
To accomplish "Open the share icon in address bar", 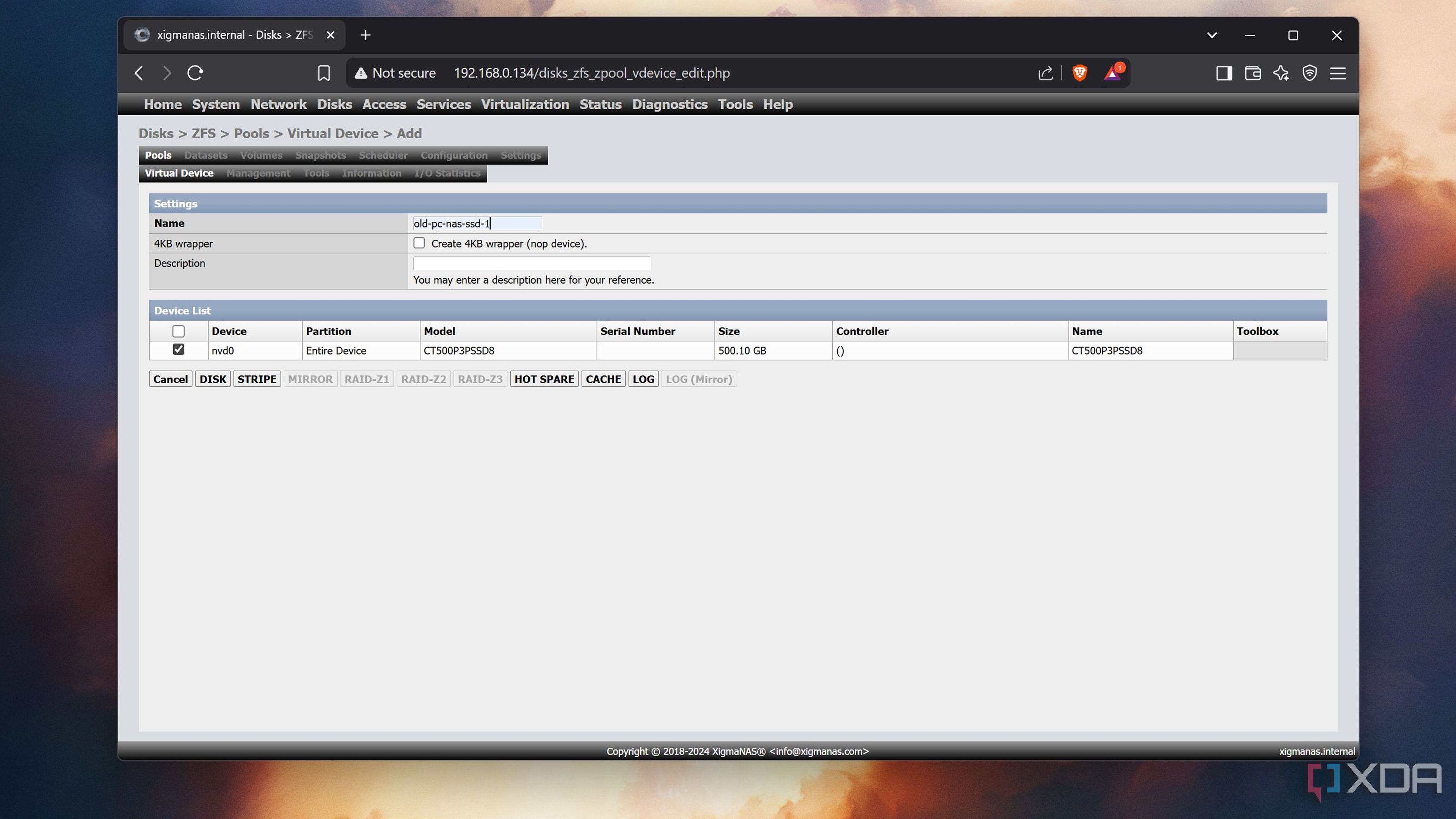I will [1045, 73].
